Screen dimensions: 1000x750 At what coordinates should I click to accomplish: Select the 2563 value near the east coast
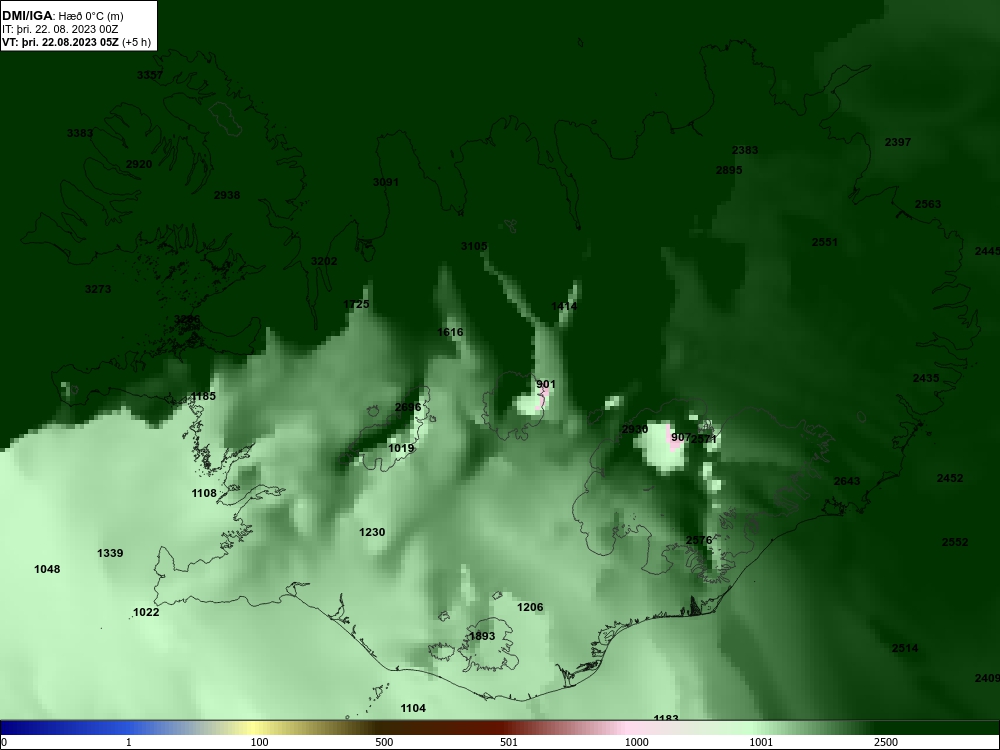(x=928, y=204)
